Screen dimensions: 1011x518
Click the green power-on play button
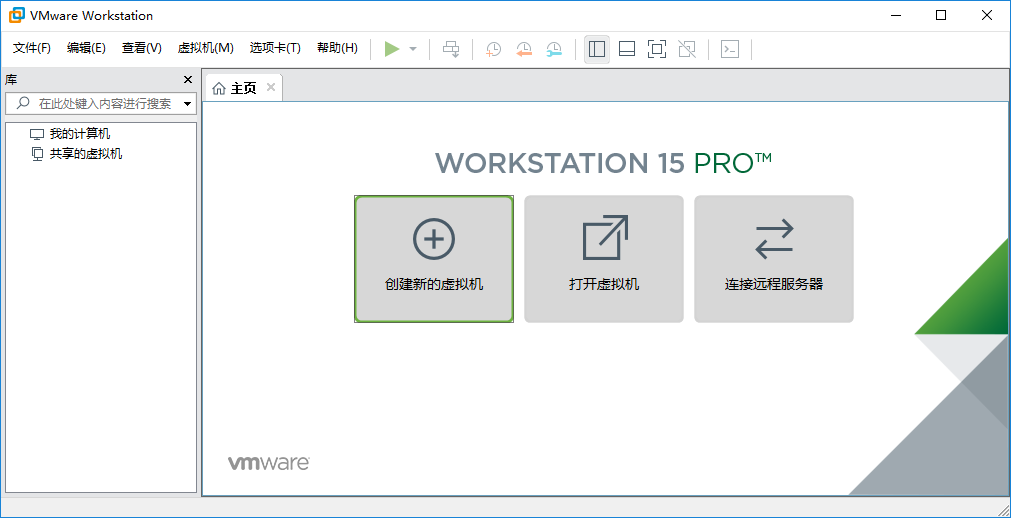pos(392,49)
